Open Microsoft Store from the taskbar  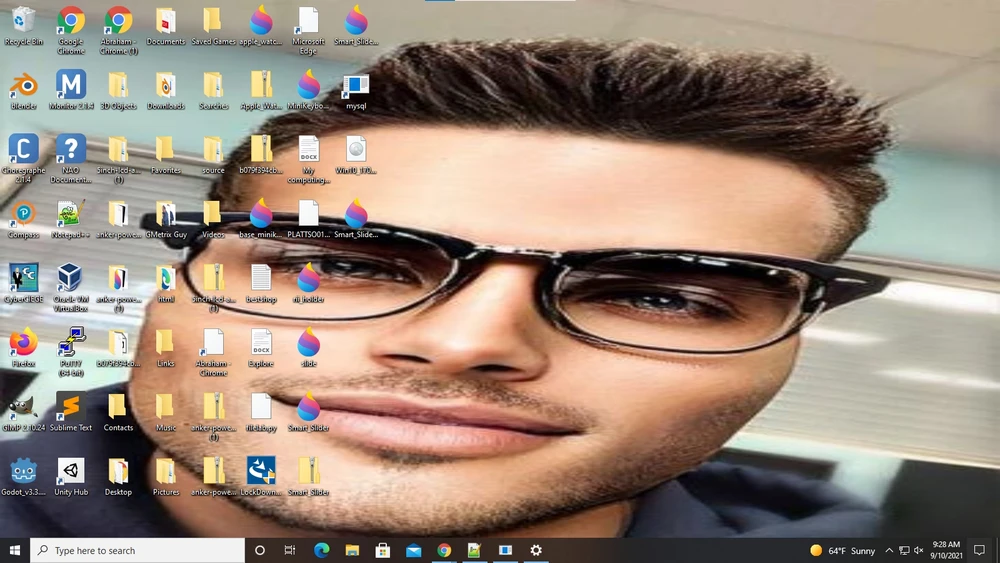[x=383, y=550]
